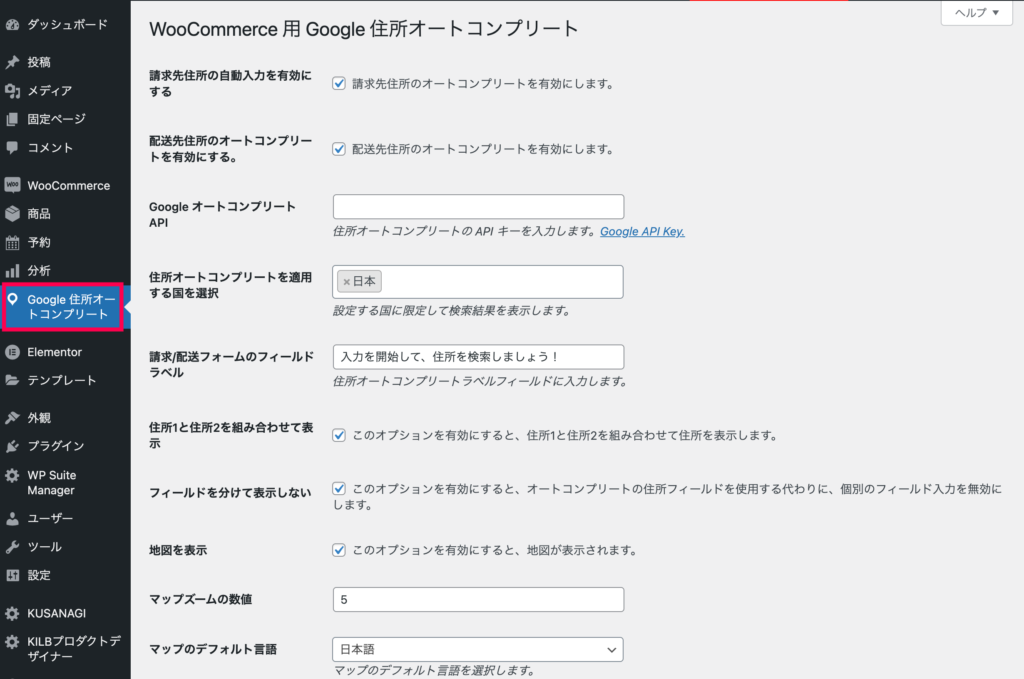This screenshot has height=679, width=1024.
Task: Click the Google オートコンプリート API key field
Action: [x=478, y=207]
